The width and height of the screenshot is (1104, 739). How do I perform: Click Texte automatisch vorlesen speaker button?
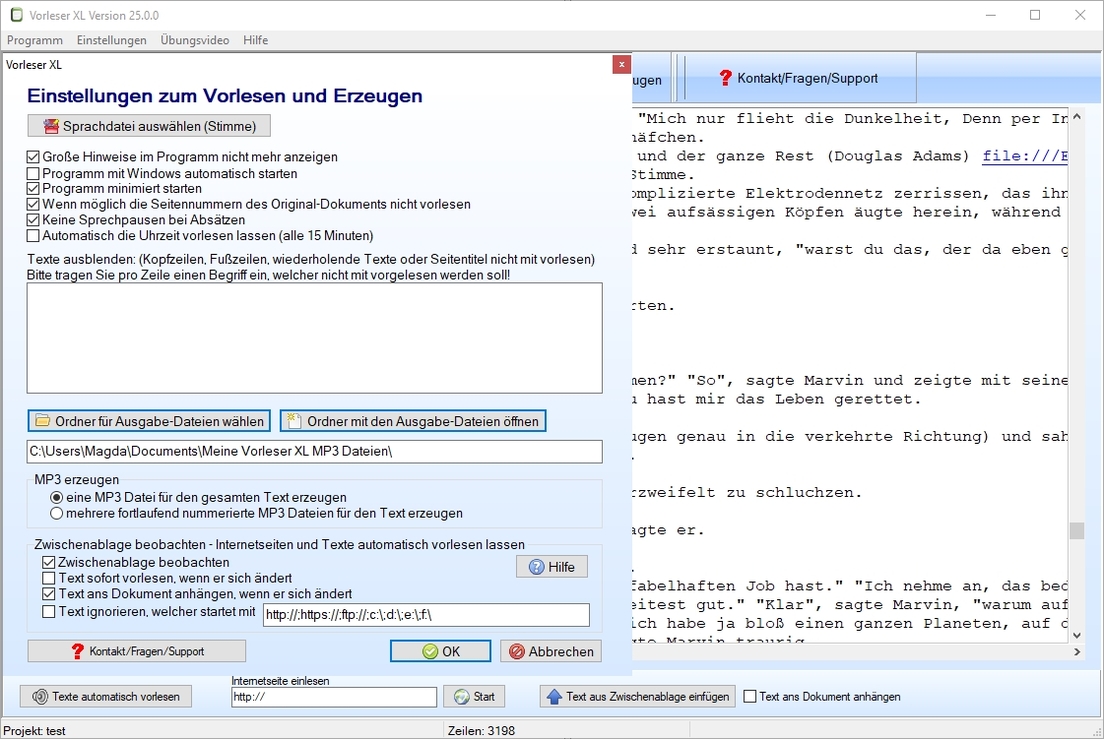click(106, 696)
